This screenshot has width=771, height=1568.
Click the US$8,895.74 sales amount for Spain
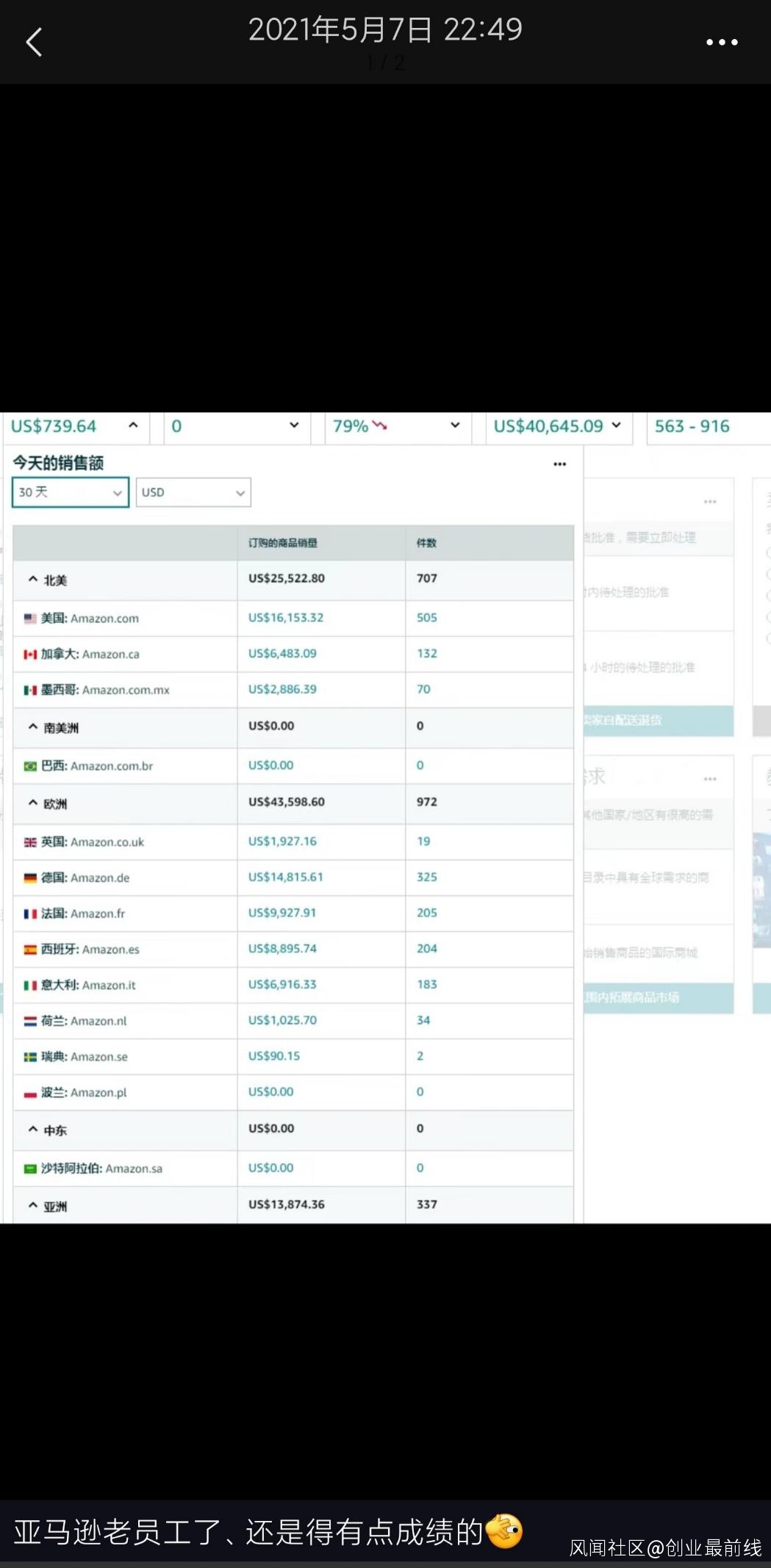[x=282, y=949]
